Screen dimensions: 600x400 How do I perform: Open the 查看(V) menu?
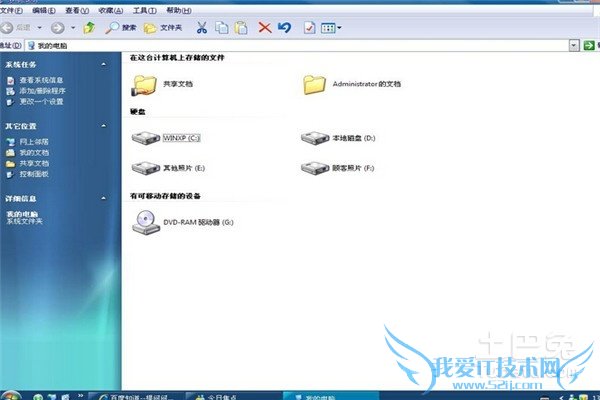[x=77, y=11]
